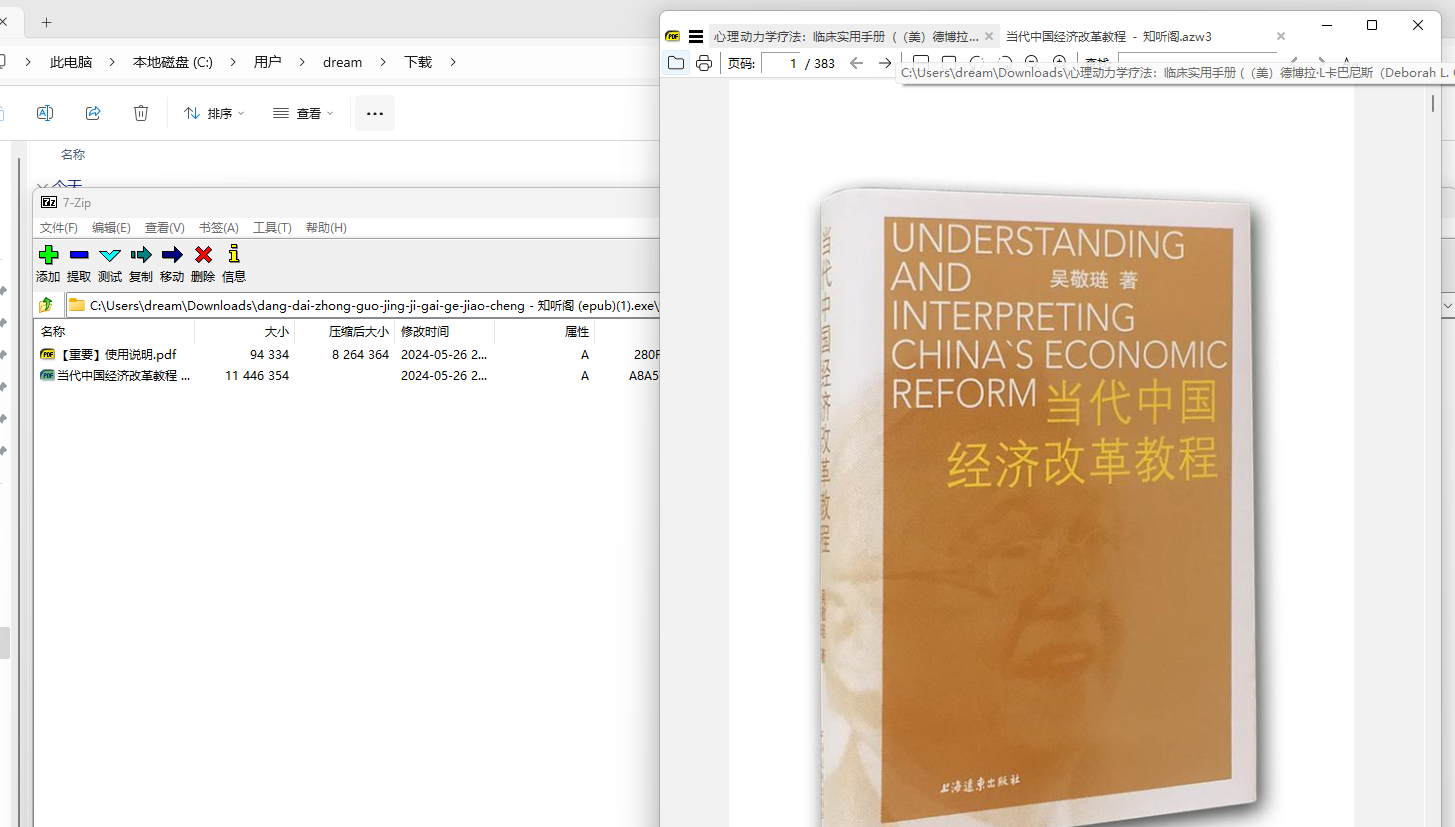Click the 7-Zip logo in title bar
This screenshot has width=1455, height=827.
coord(48,202)
